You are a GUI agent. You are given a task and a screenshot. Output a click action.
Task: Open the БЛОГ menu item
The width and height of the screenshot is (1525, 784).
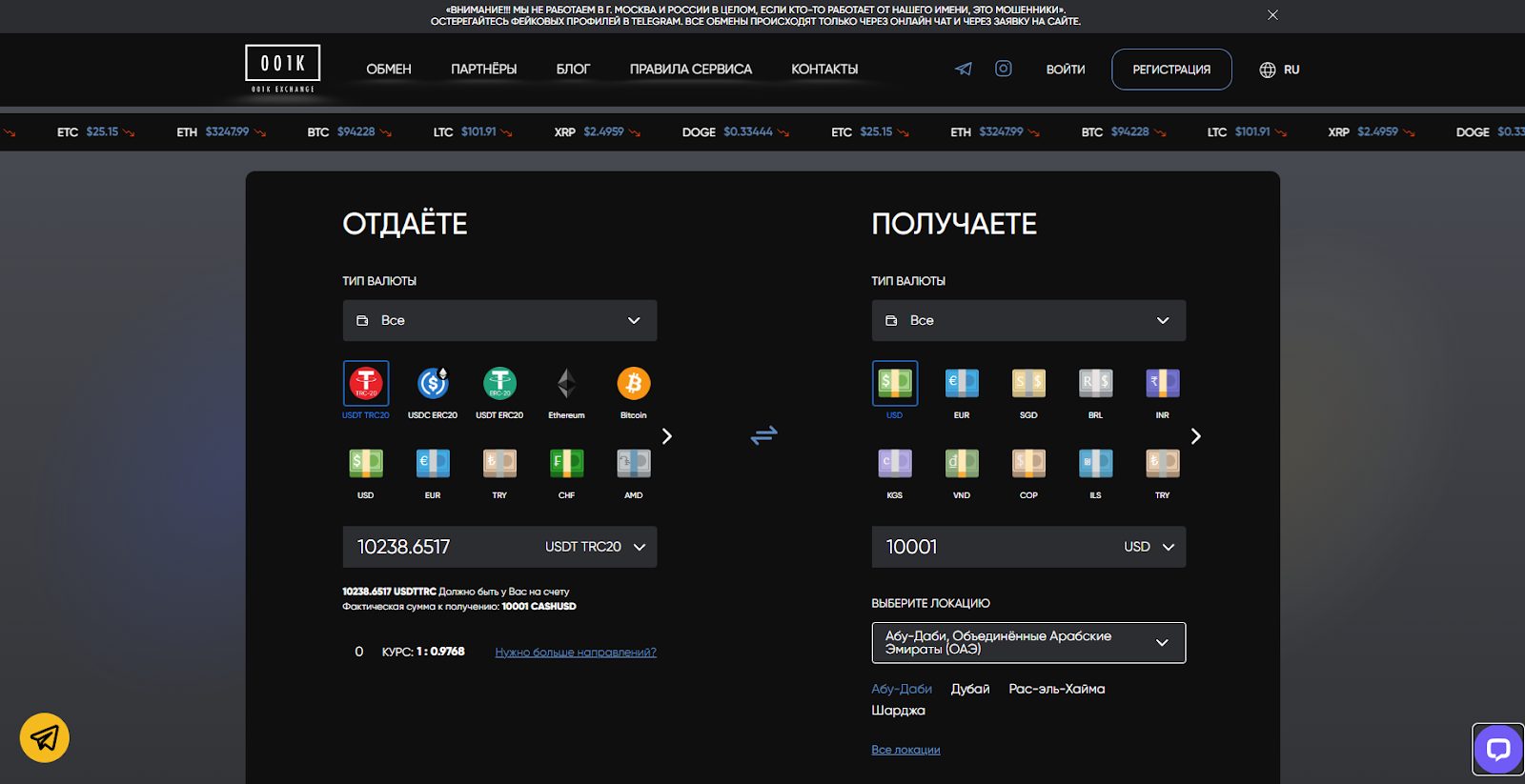click(x=573, y=70)
